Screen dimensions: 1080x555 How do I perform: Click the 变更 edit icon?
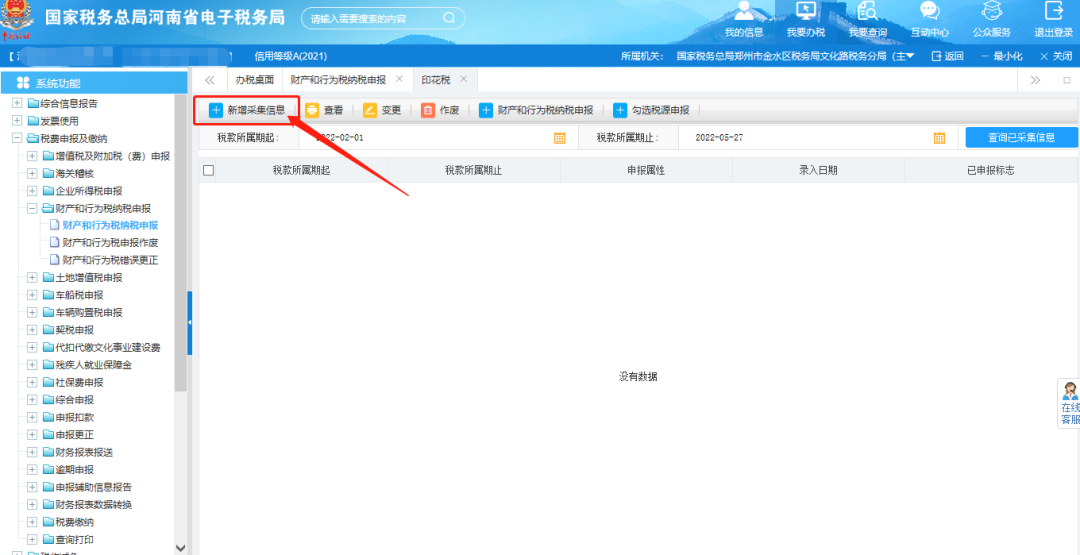(370, 110)
